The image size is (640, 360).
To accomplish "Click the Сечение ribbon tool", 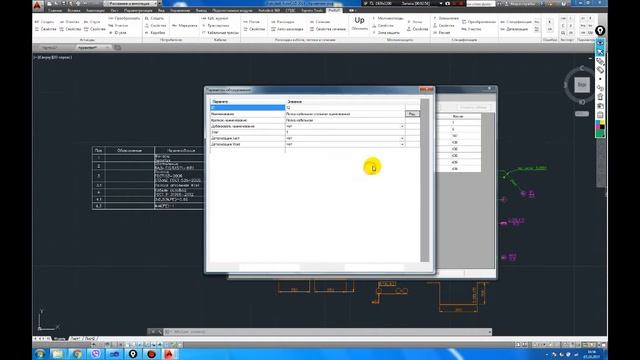I will pos(320,22).
